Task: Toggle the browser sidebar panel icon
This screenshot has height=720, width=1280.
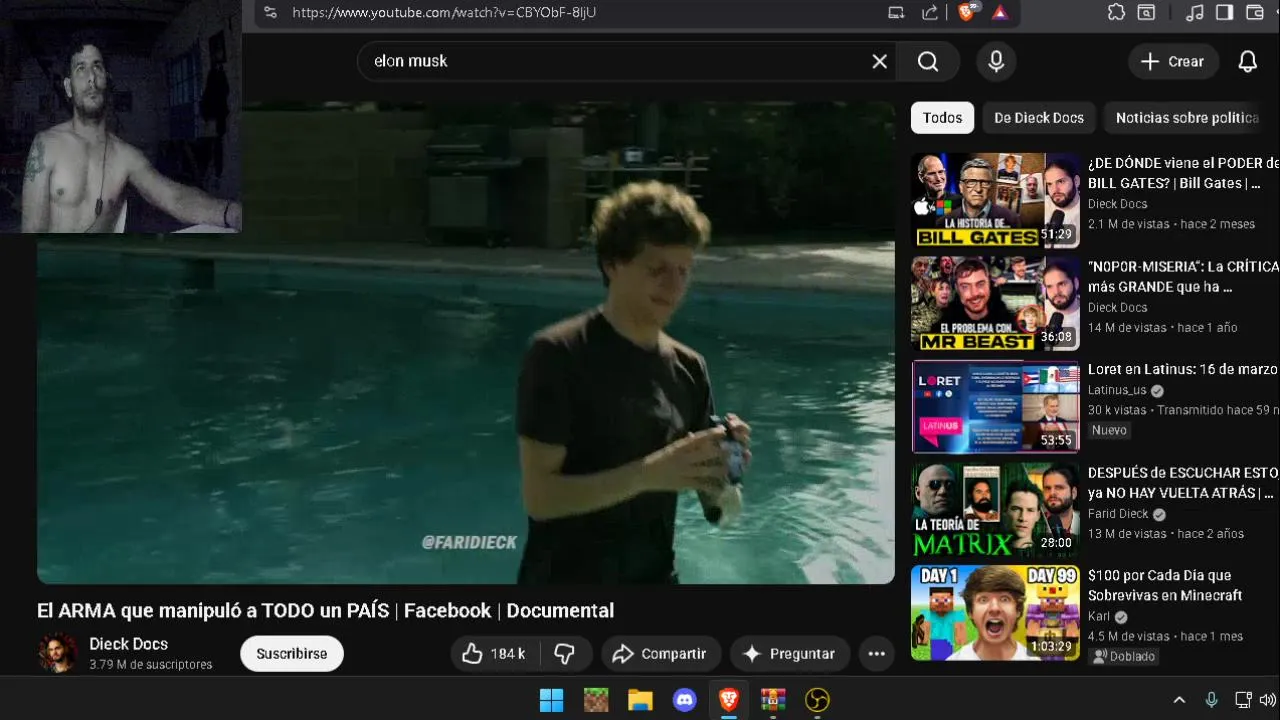Action: click(1224, 13)
